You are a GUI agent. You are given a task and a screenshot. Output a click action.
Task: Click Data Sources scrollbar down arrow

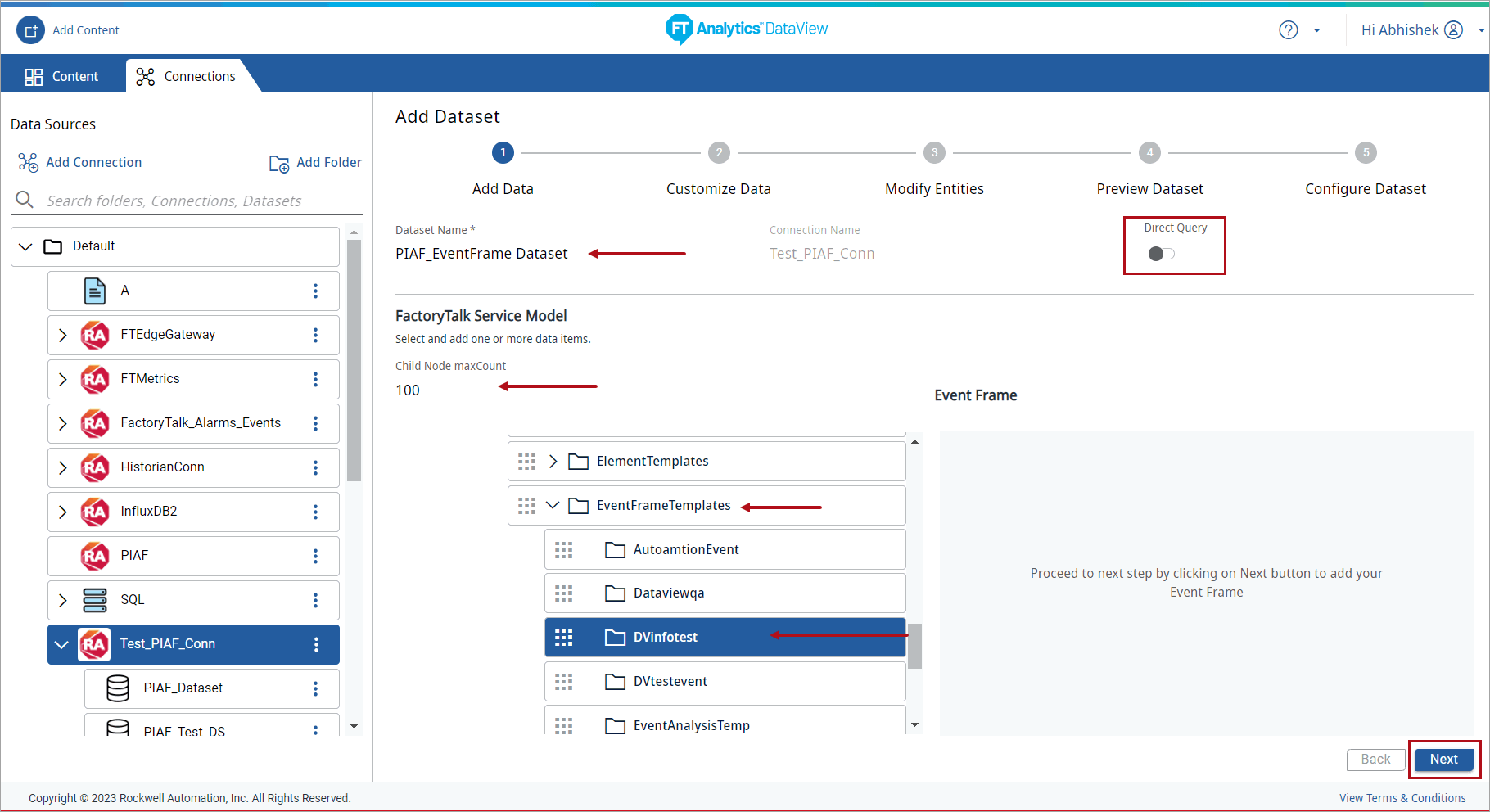(x=354, y=726)
